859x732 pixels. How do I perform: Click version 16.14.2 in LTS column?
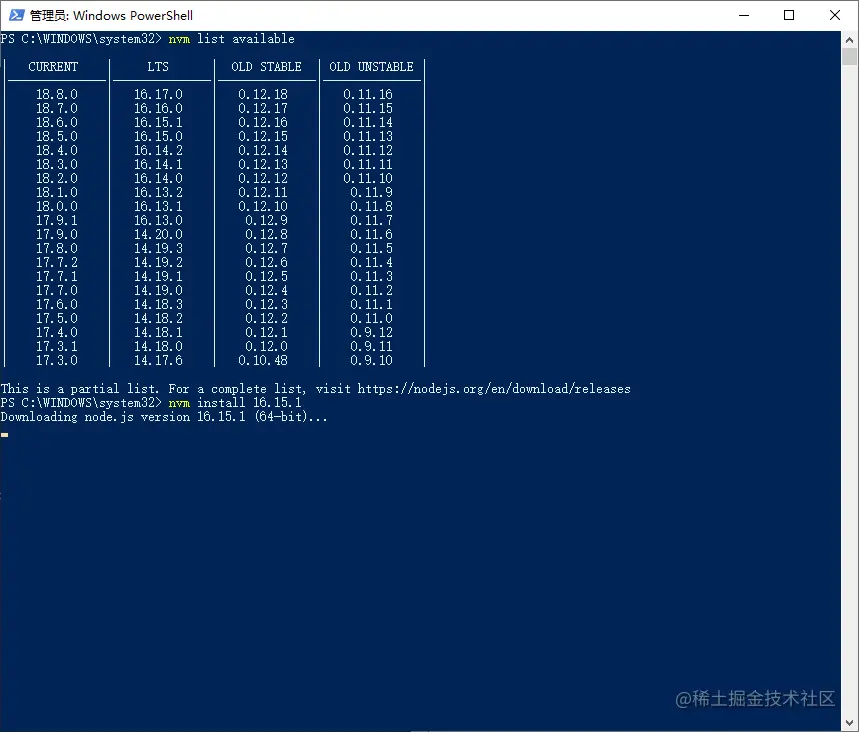pyautogui.click(x=158, y=150)
